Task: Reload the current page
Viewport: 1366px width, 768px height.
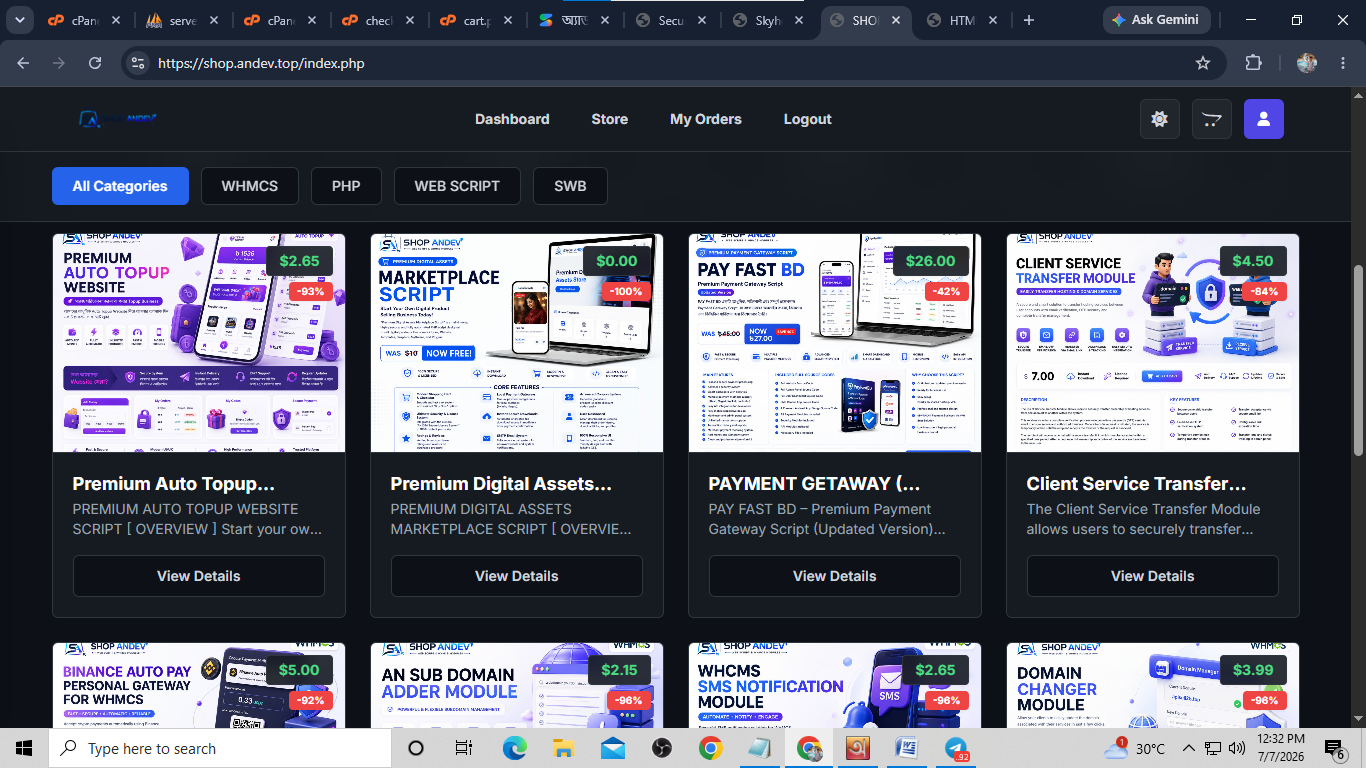Action: [x=95, y=63]
